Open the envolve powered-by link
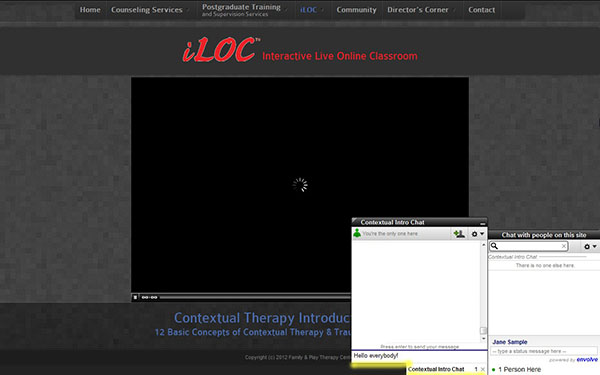600x375 pixels. tap(587, 360)
